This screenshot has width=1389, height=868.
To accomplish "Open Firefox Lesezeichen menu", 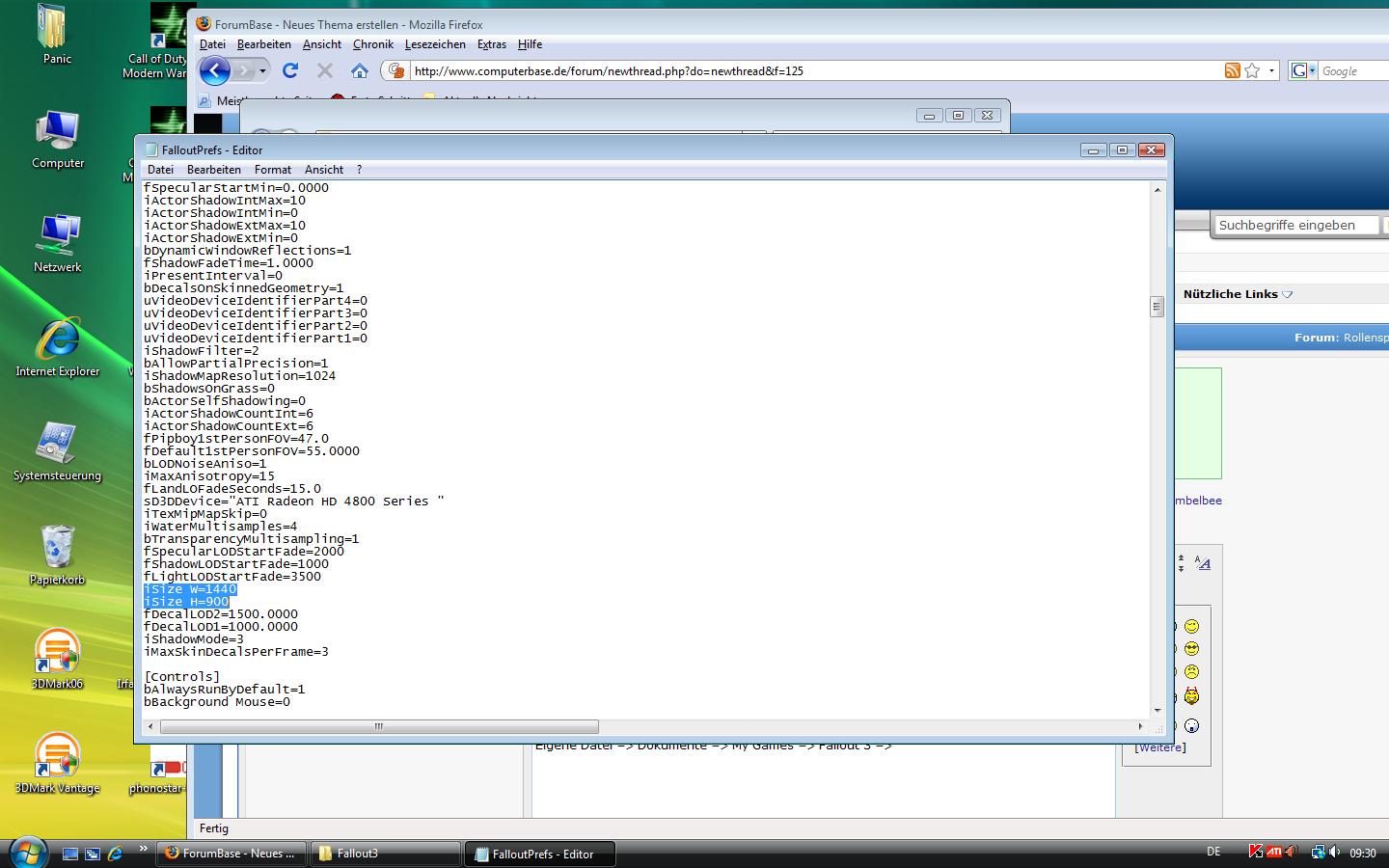I will click(435, 44).
